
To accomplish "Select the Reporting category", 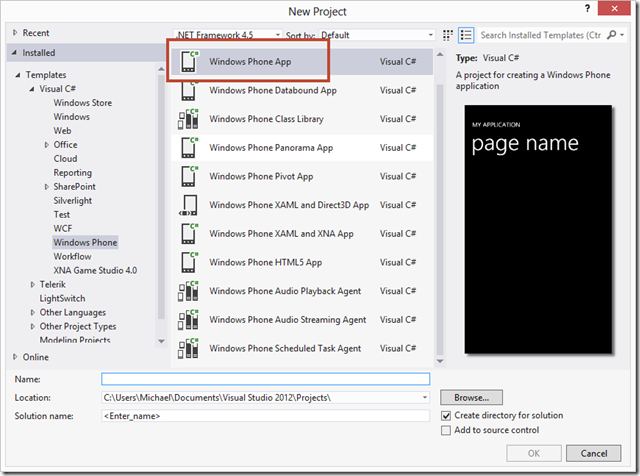I will click(x=73, y=173).
